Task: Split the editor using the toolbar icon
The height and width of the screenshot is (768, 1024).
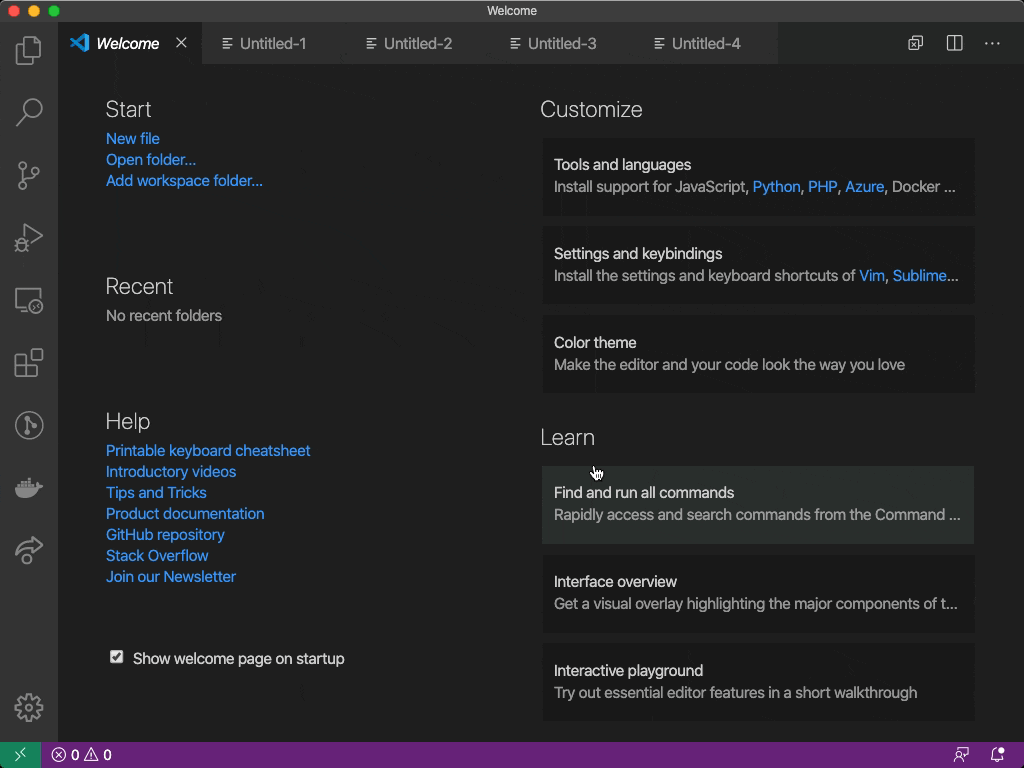Action: (954, 43)
